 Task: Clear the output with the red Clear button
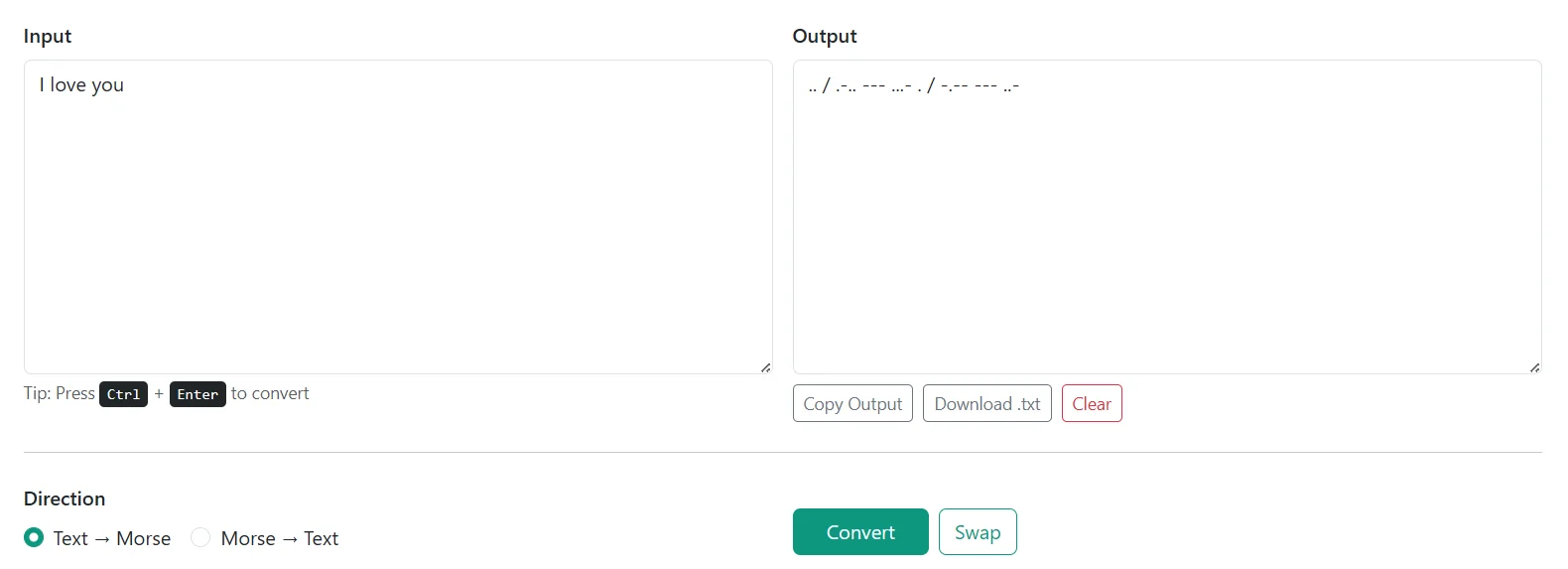pos(1092,404)
